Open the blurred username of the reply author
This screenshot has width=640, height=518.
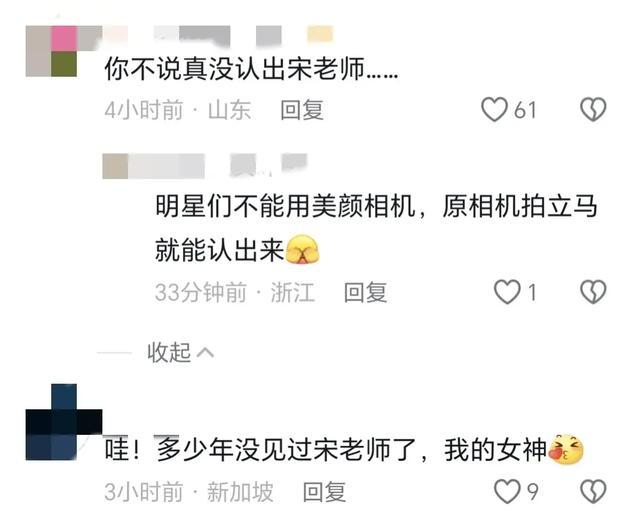(204, 165)
